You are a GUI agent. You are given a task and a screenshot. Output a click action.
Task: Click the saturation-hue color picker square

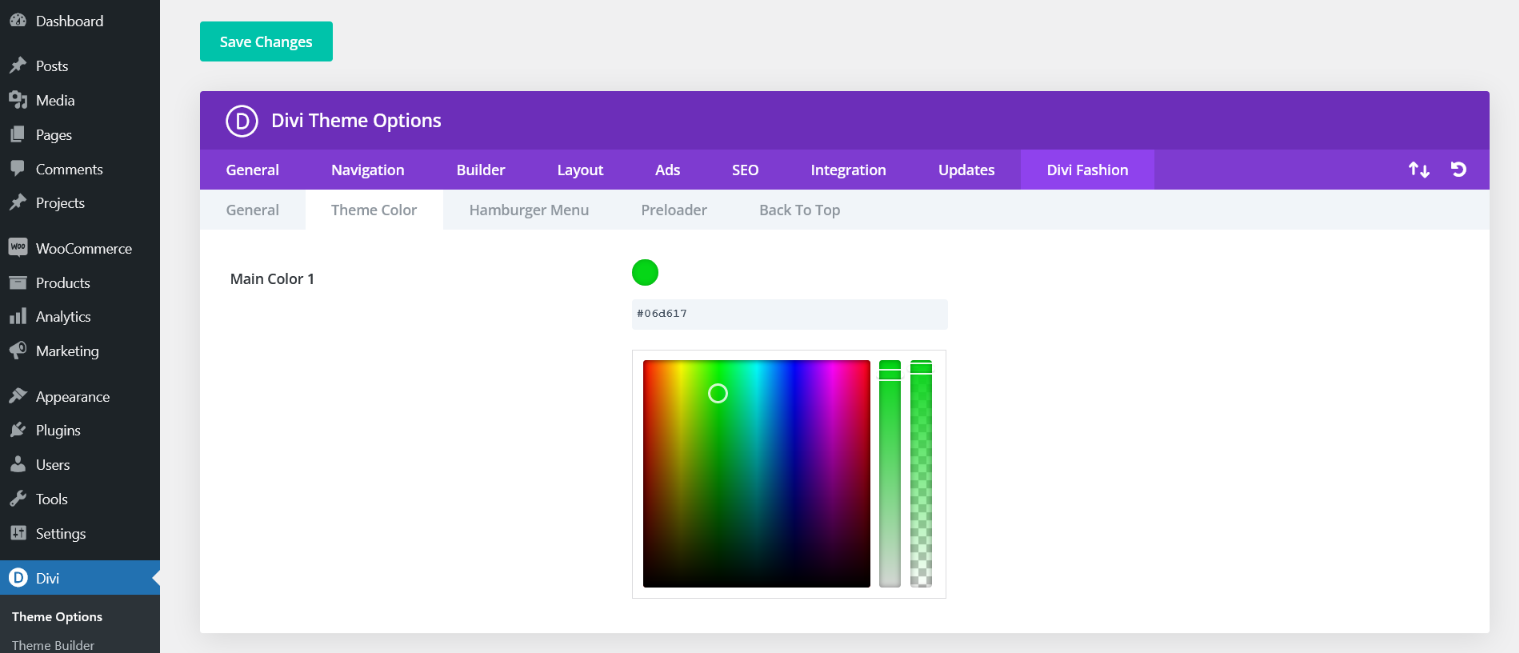pyautogui.click(x=757, y=473)
